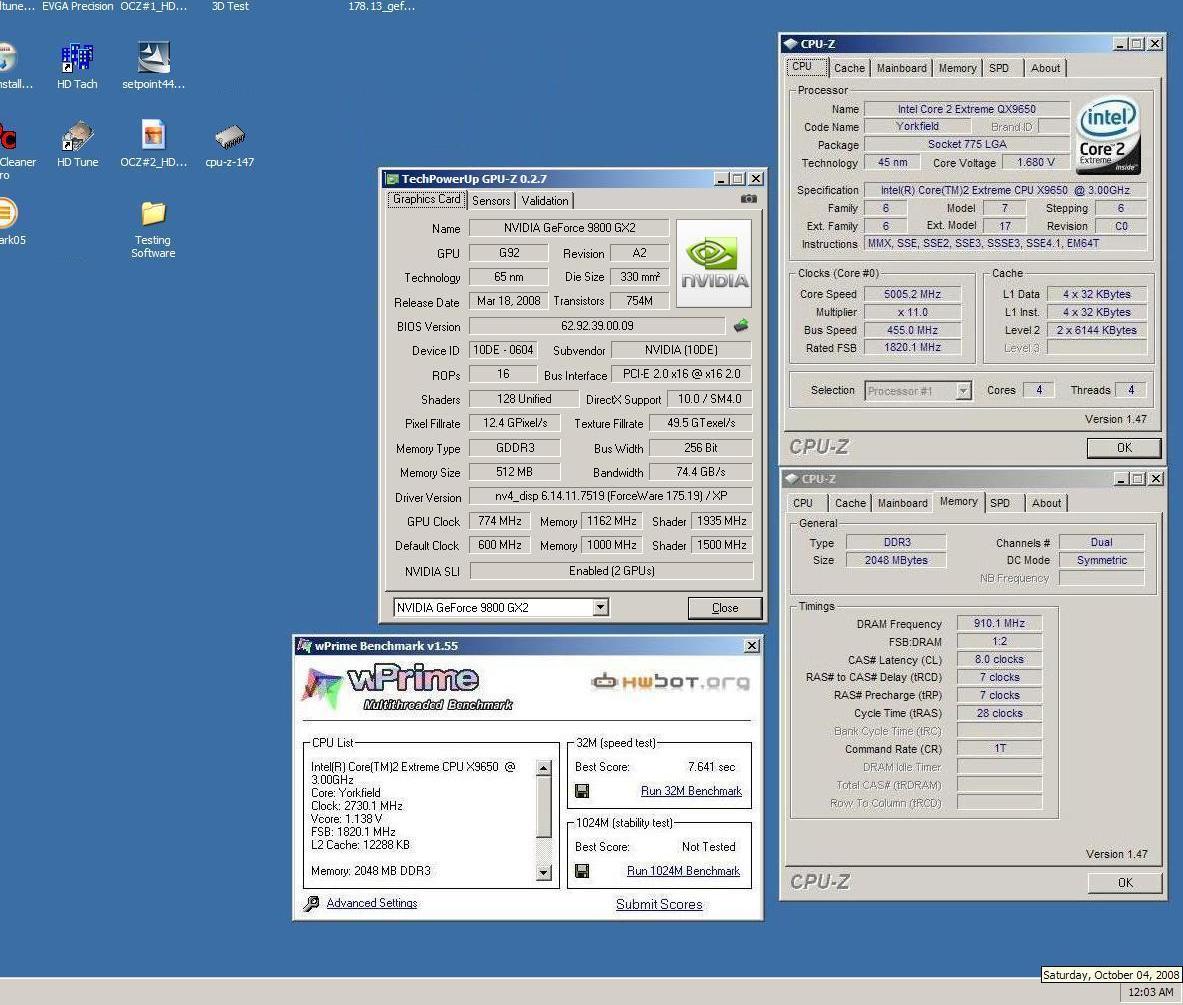Open GPU-Z graphics card selection dropdown
Viewport: 1183px width, 1005px height.
point(601,607)
